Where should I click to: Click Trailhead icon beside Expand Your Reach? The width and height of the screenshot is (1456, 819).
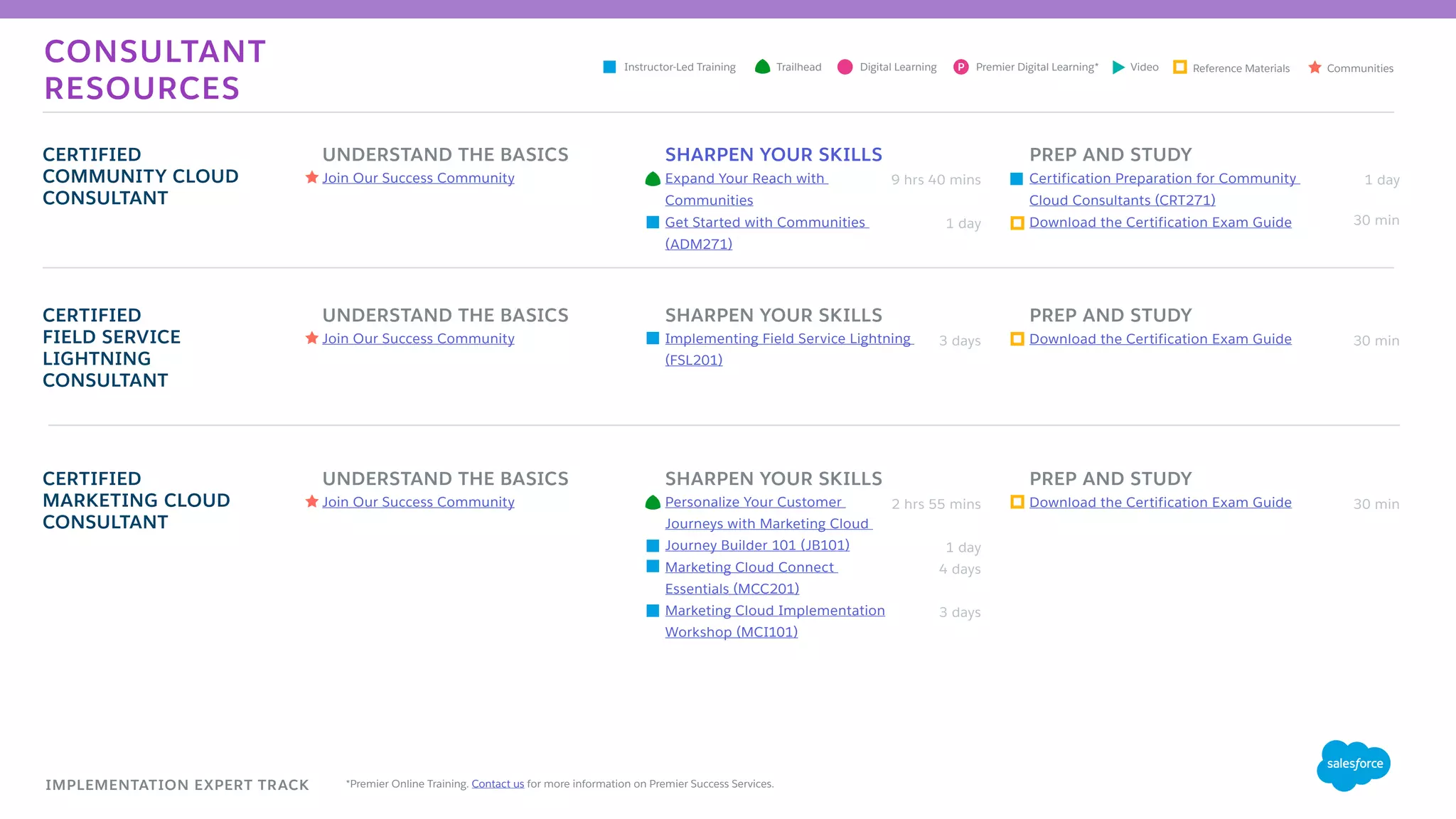click(x=653, y=179)
